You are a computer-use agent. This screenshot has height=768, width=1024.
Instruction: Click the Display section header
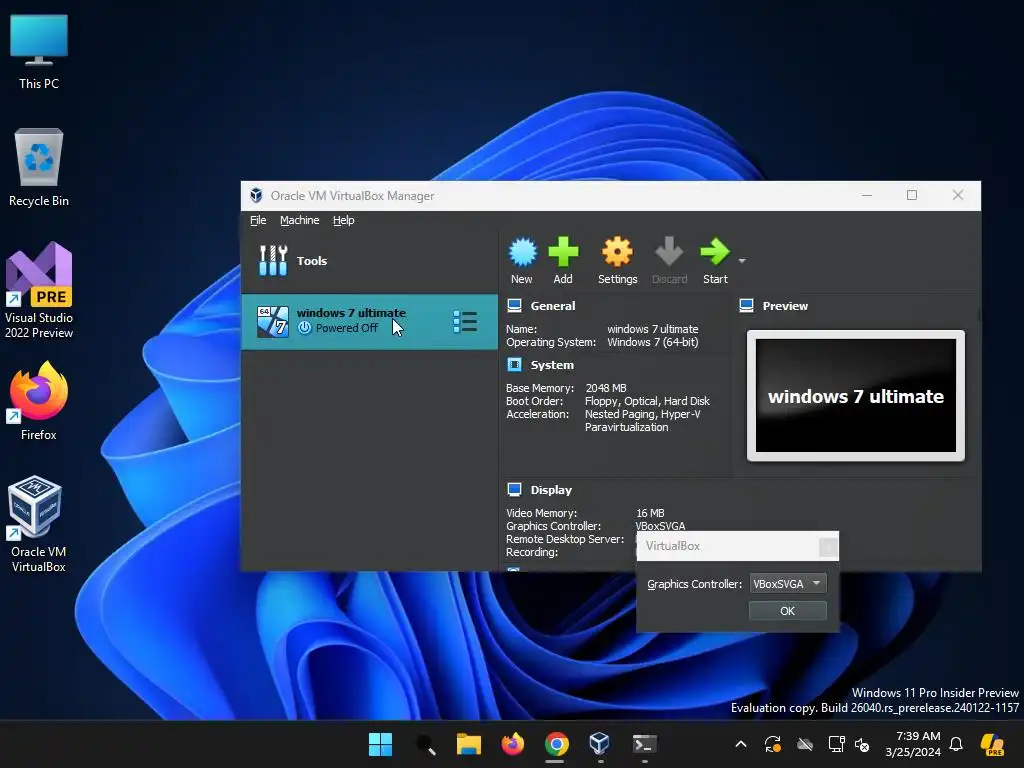pyautogui.click(x=551, y=490)
